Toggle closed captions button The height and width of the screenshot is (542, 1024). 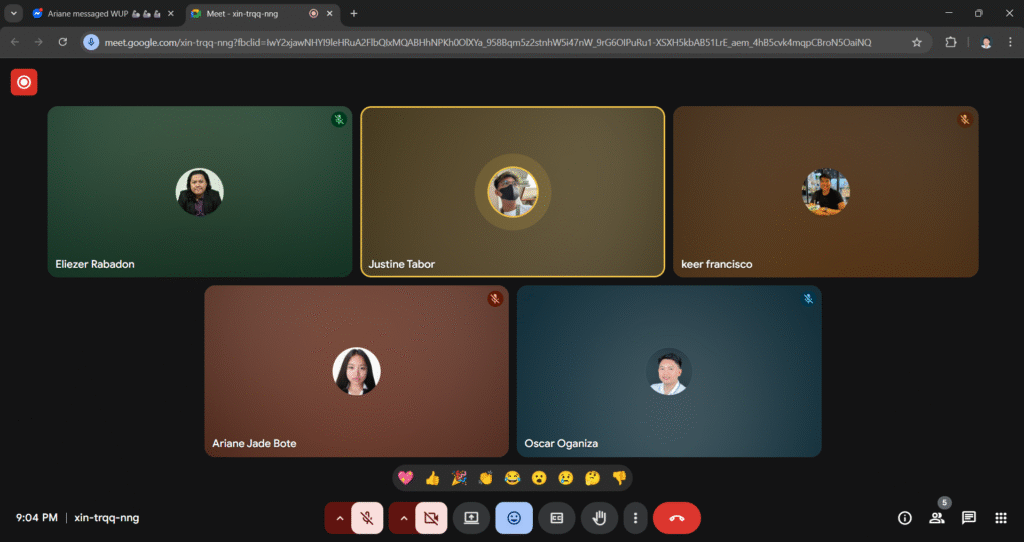click(557, 518)
